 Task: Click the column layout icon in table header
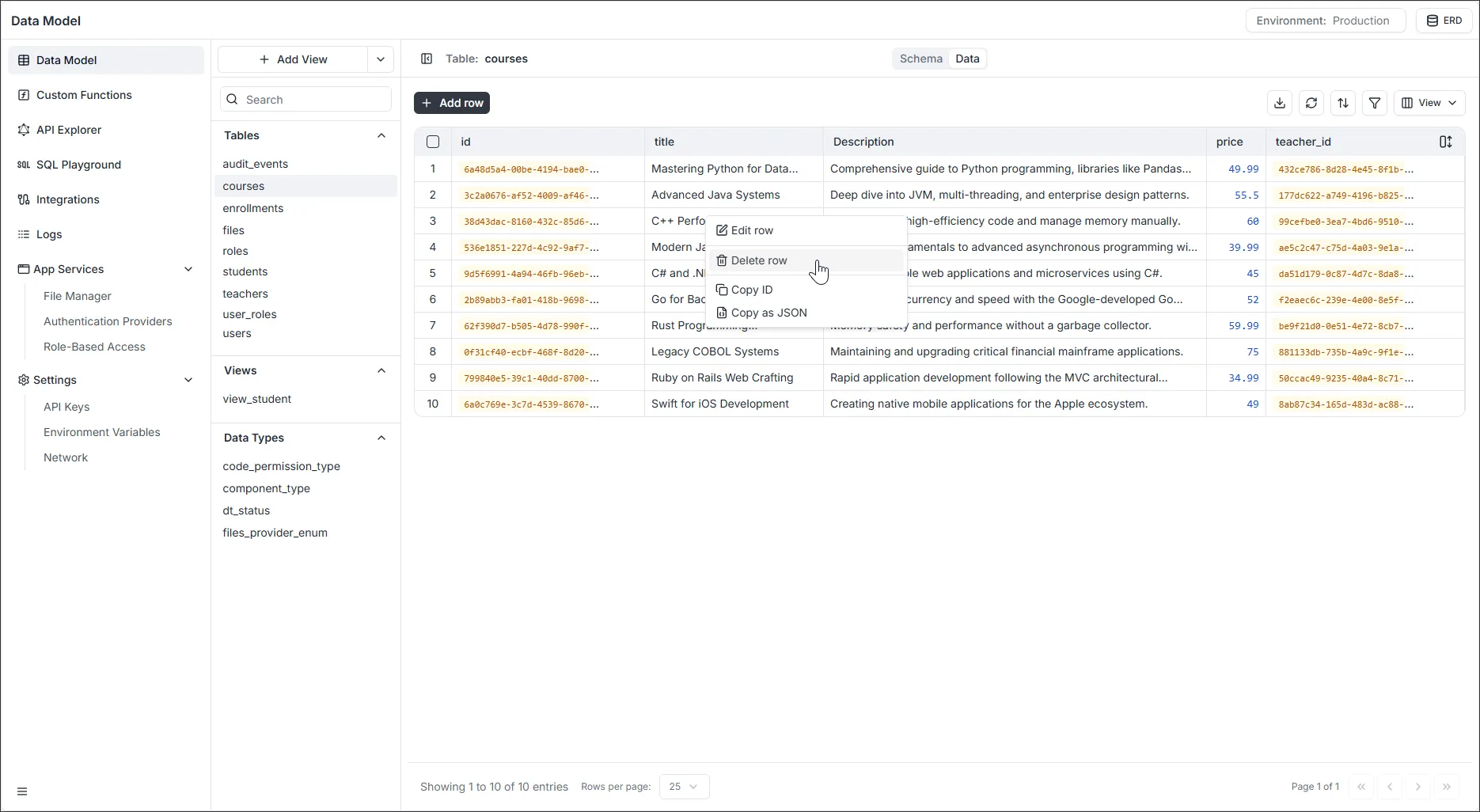(1445, 142)
